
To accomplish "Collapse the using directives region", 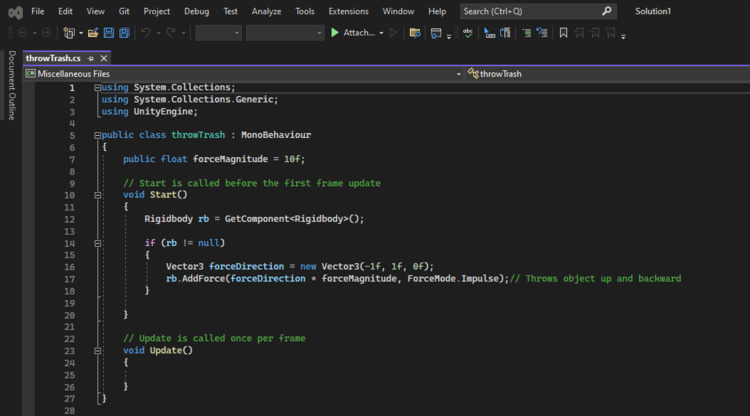I will [x=98, y=88].
